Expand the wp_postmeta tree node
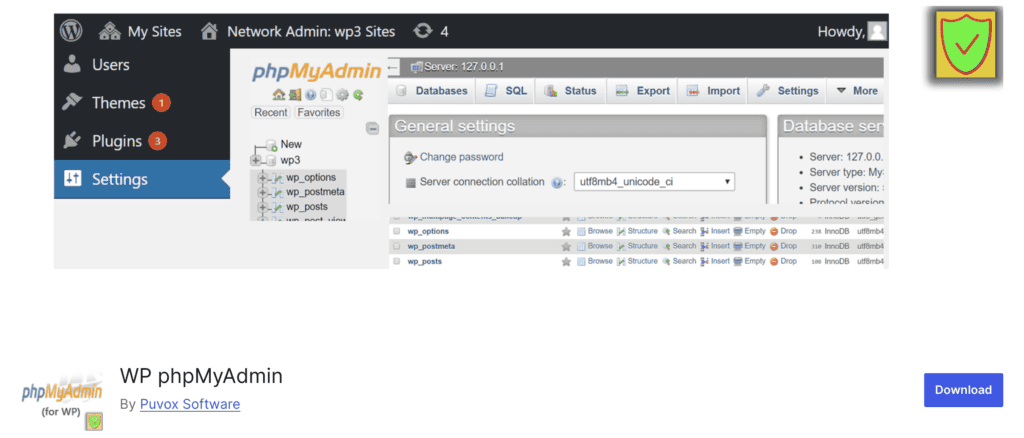 tap(263, 193)
